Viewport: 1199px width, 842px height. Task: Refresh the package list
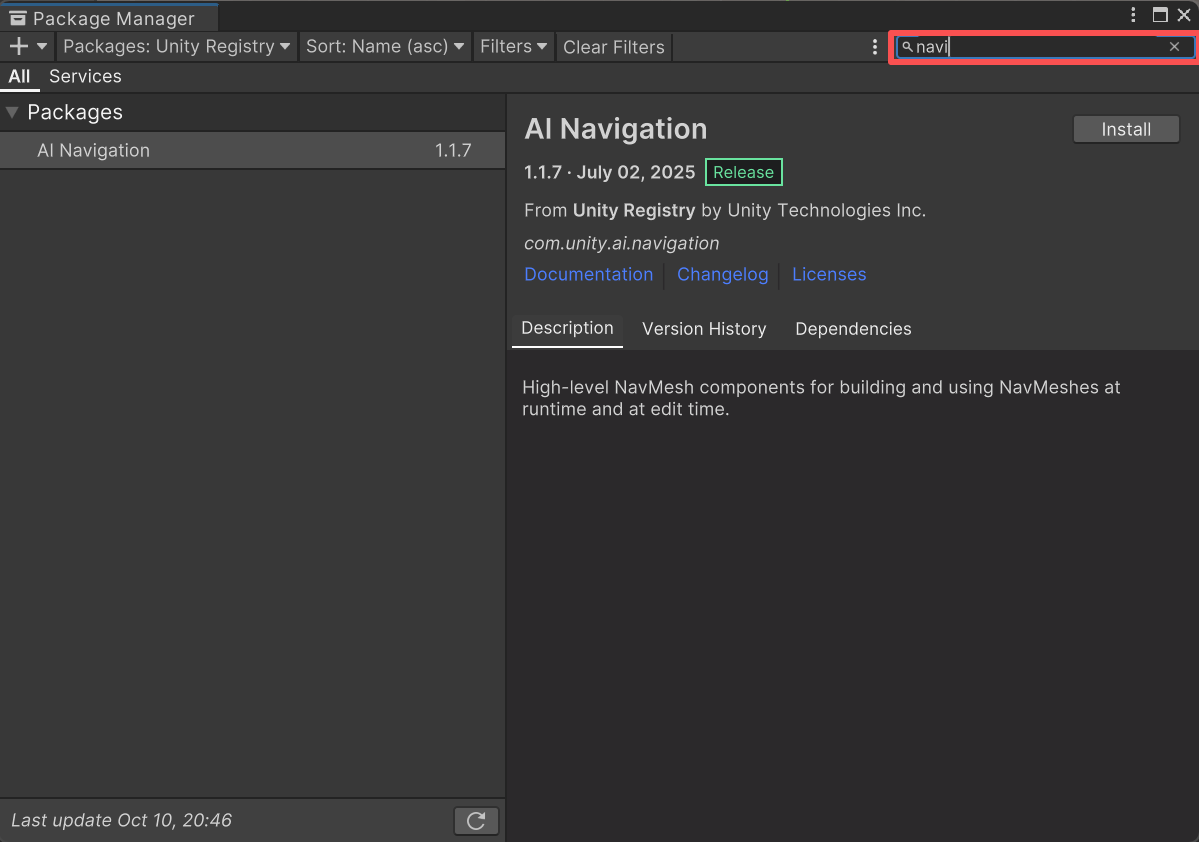click(x=476, y=821)
